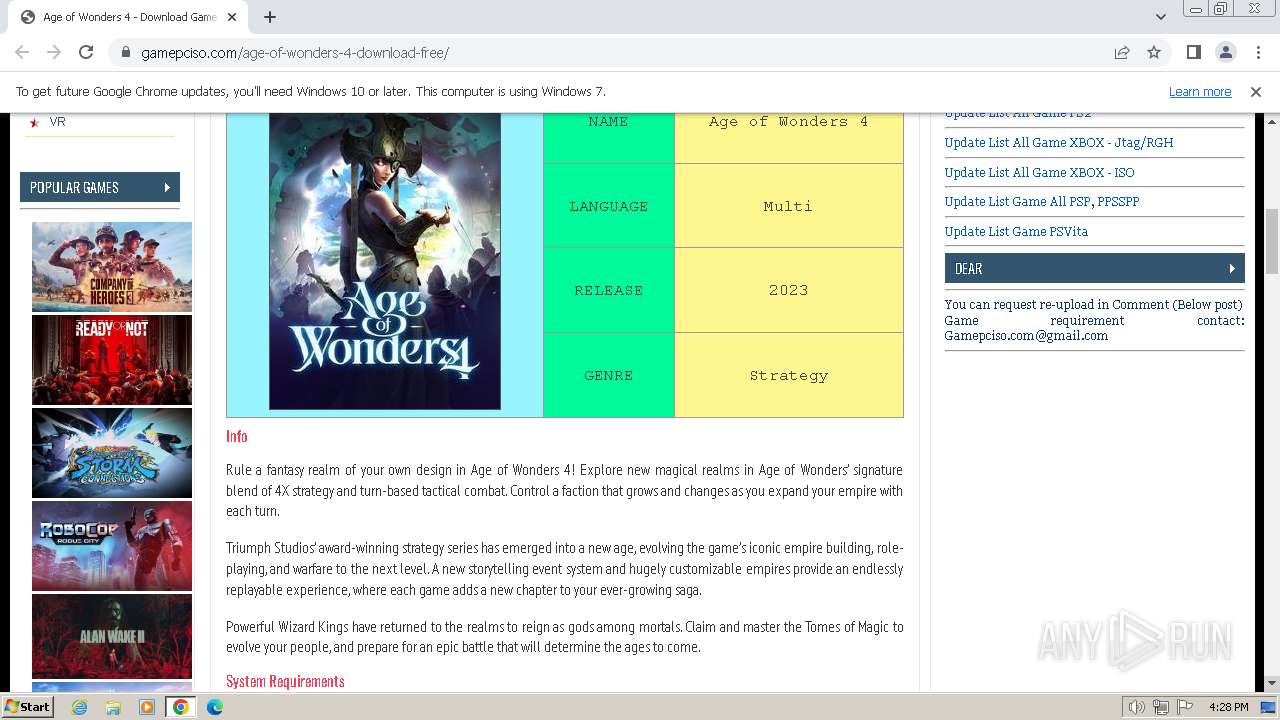Open Company of Heroes 3 thumbnail
This screenshot has width=1280, height=720.
(112, 267)
